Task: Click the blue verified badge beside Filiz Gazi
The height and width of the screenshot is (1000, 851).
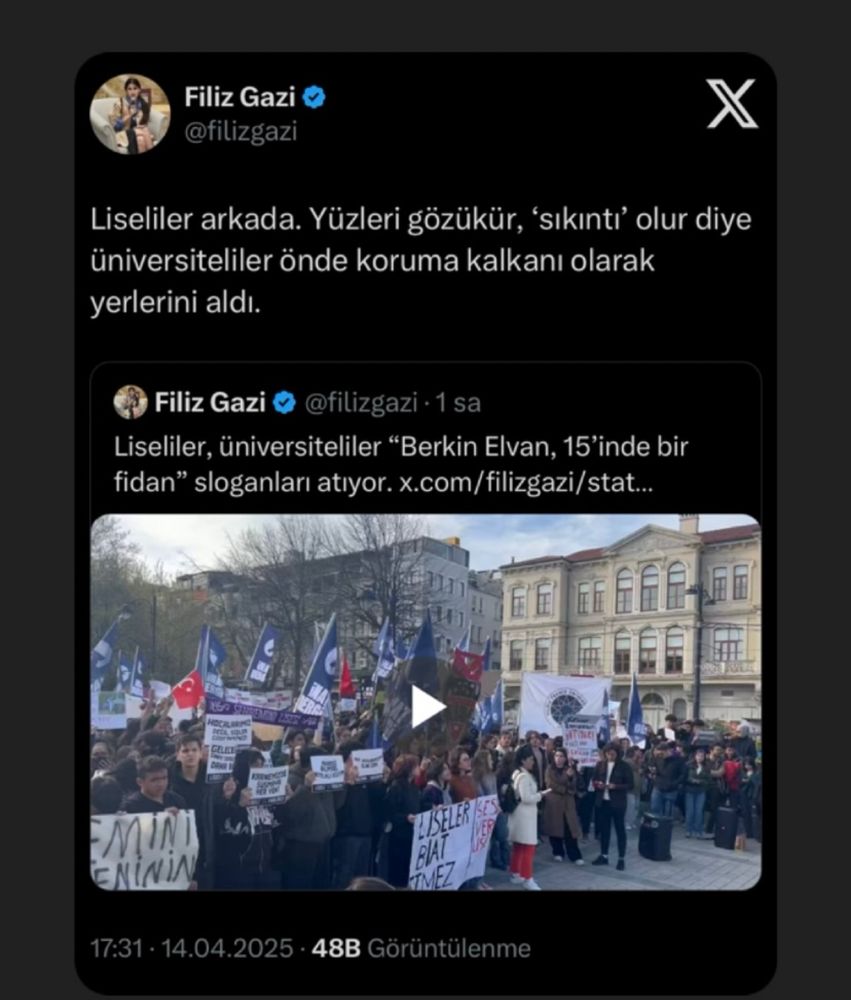Action: coord(313,98)
